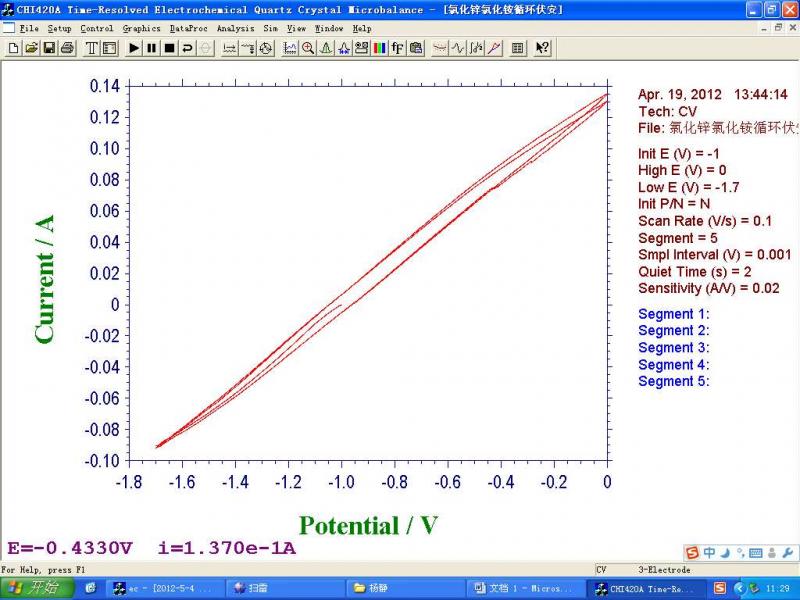Open the Sim menu
This screenshot has width=800, height=600.
pos(270,29)
